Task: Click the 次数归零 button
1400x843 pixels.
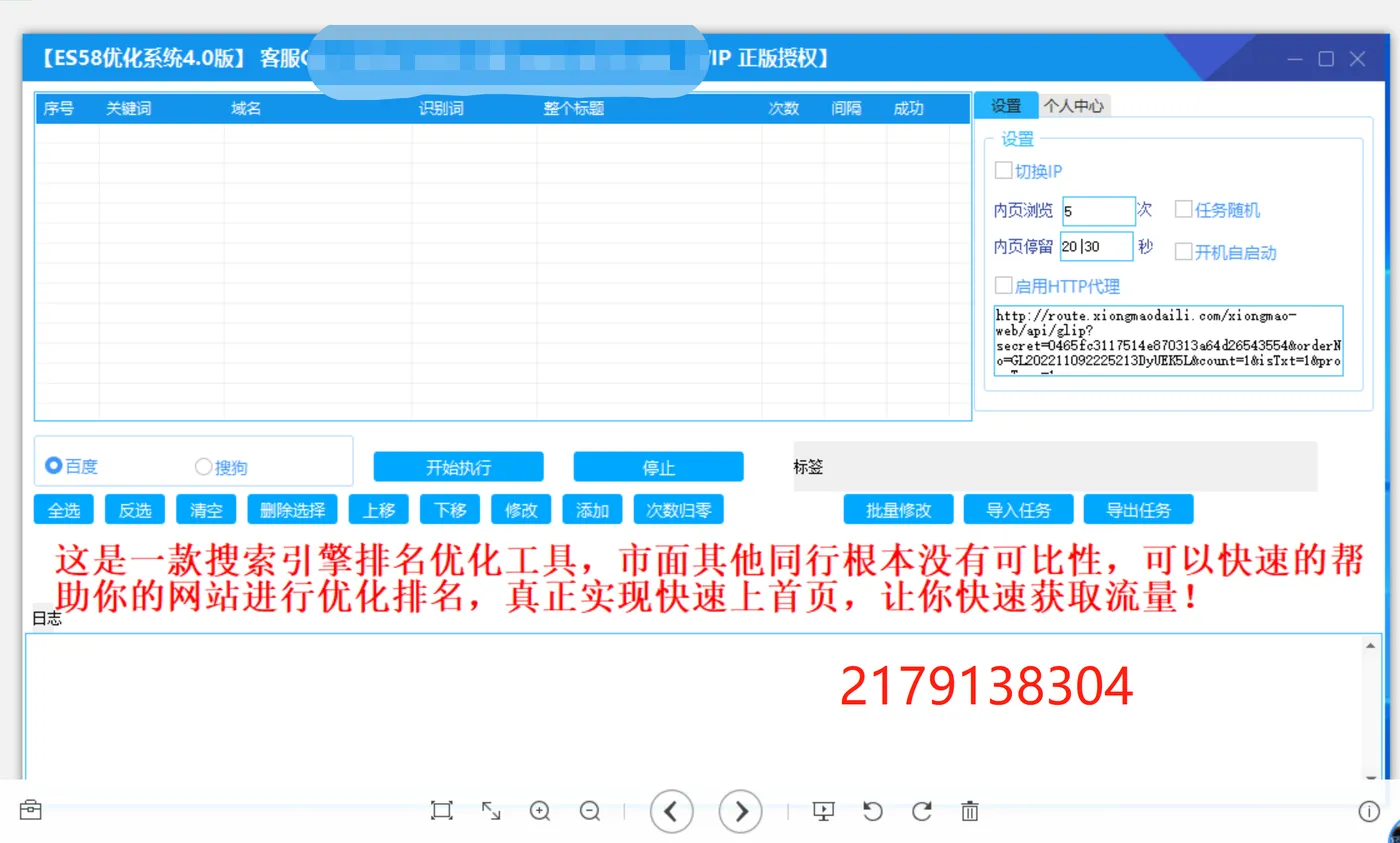Action: pyautogui.click(x=679, y=510)
